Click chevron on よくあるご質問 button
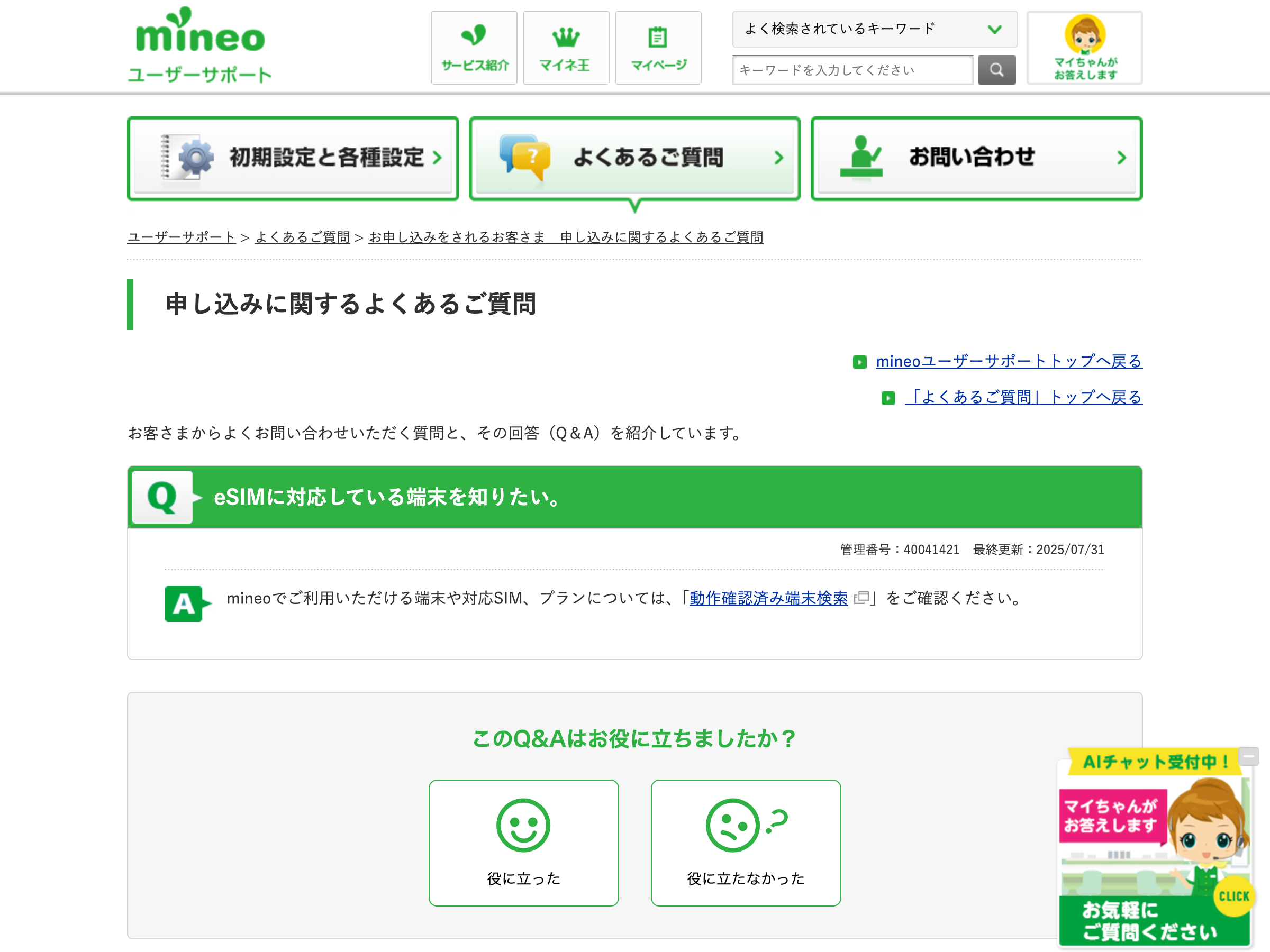 pos(778,158)
